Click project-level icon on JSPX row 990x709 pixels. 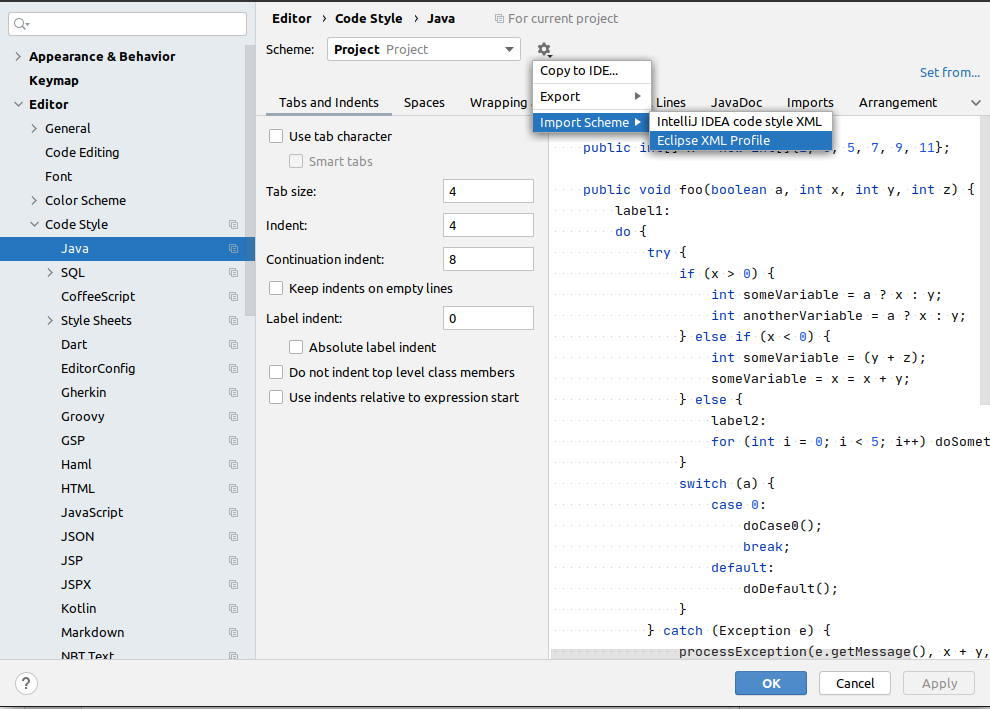click(234, 585)
